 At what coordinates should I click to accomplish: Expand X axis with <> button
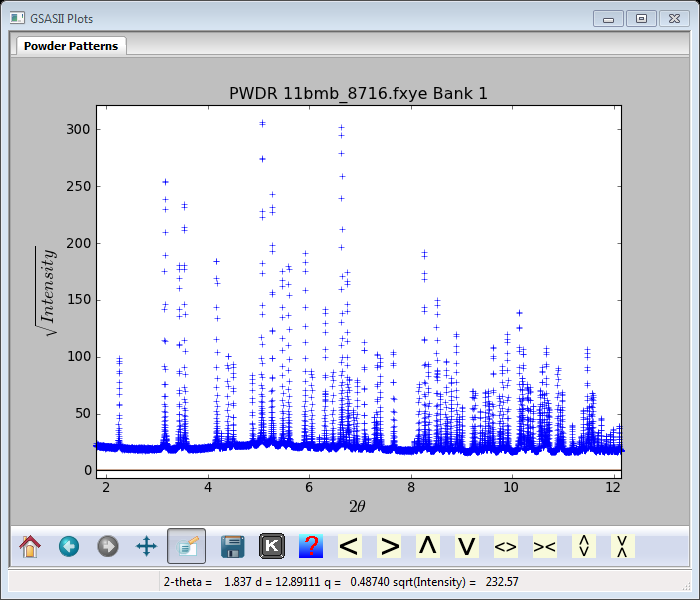click(506, 546)
